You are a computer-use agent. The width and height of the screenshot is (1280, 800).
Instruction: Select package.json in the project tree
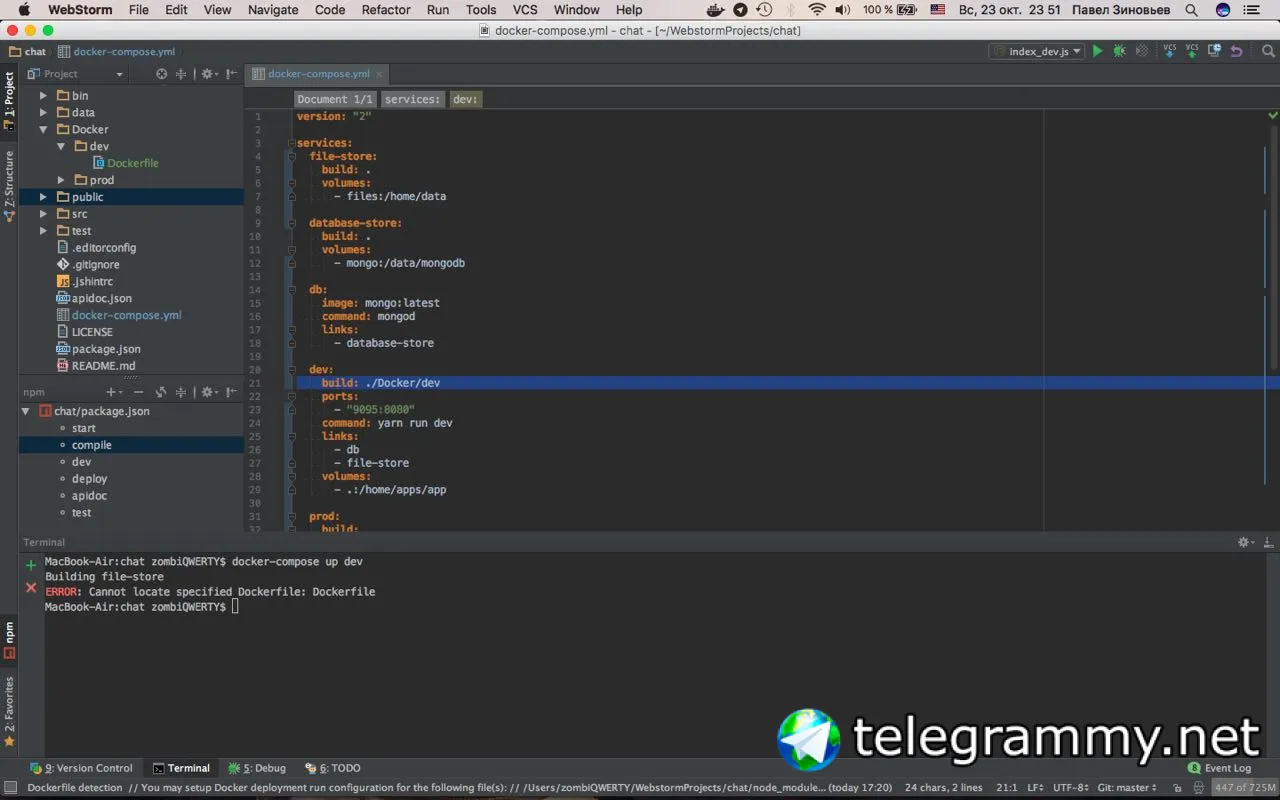pos(106,349)
